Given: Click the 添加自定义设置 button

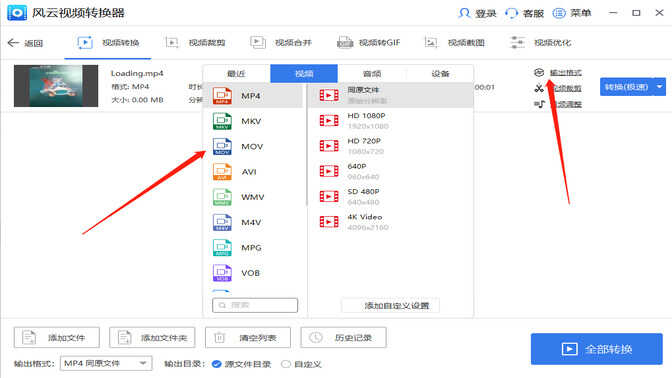Looking at the screenshot, I should [x=390, y=306].
